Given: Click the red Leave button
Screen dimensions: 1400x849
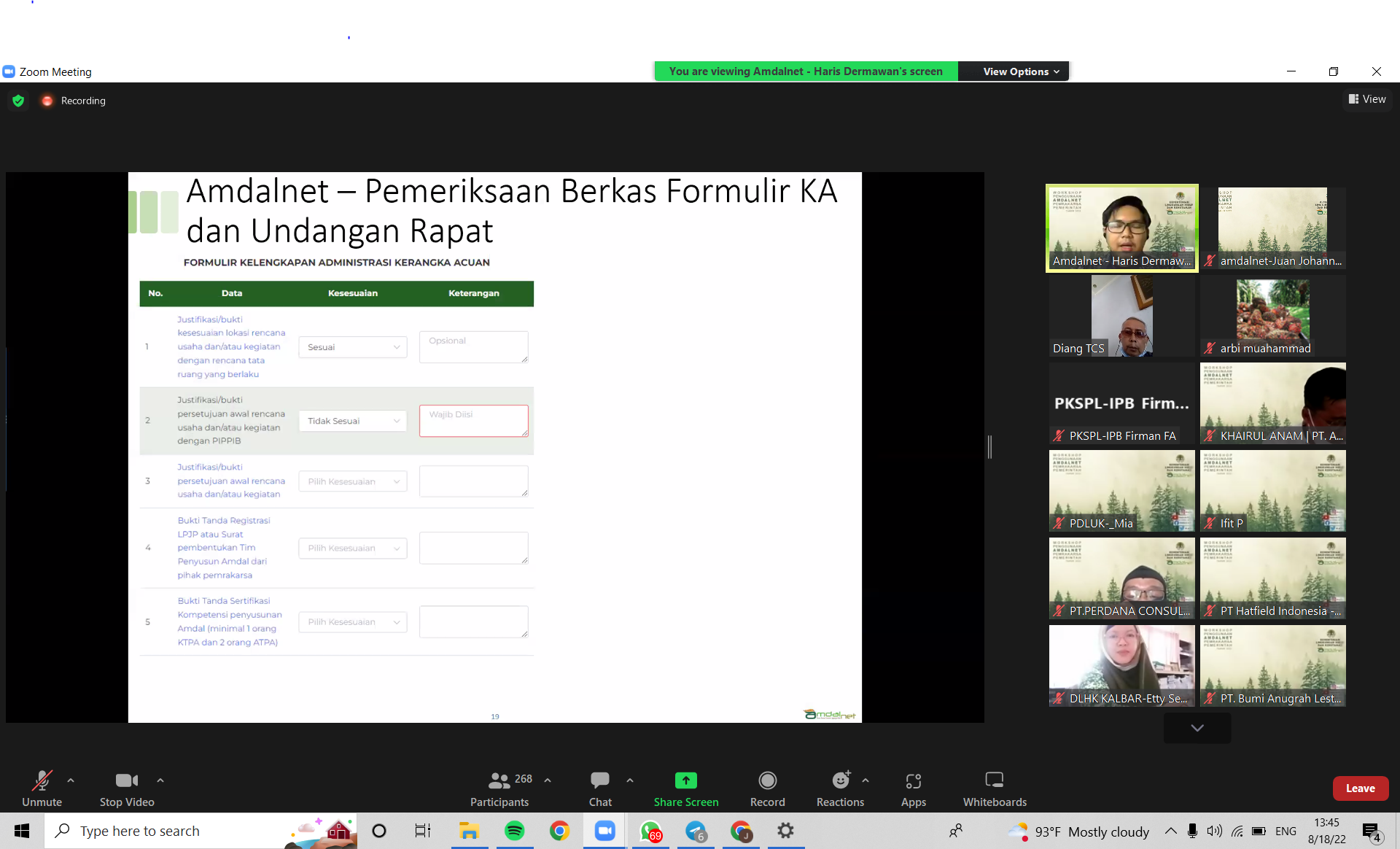Looking at the screenshot, I should point(1360,788).
